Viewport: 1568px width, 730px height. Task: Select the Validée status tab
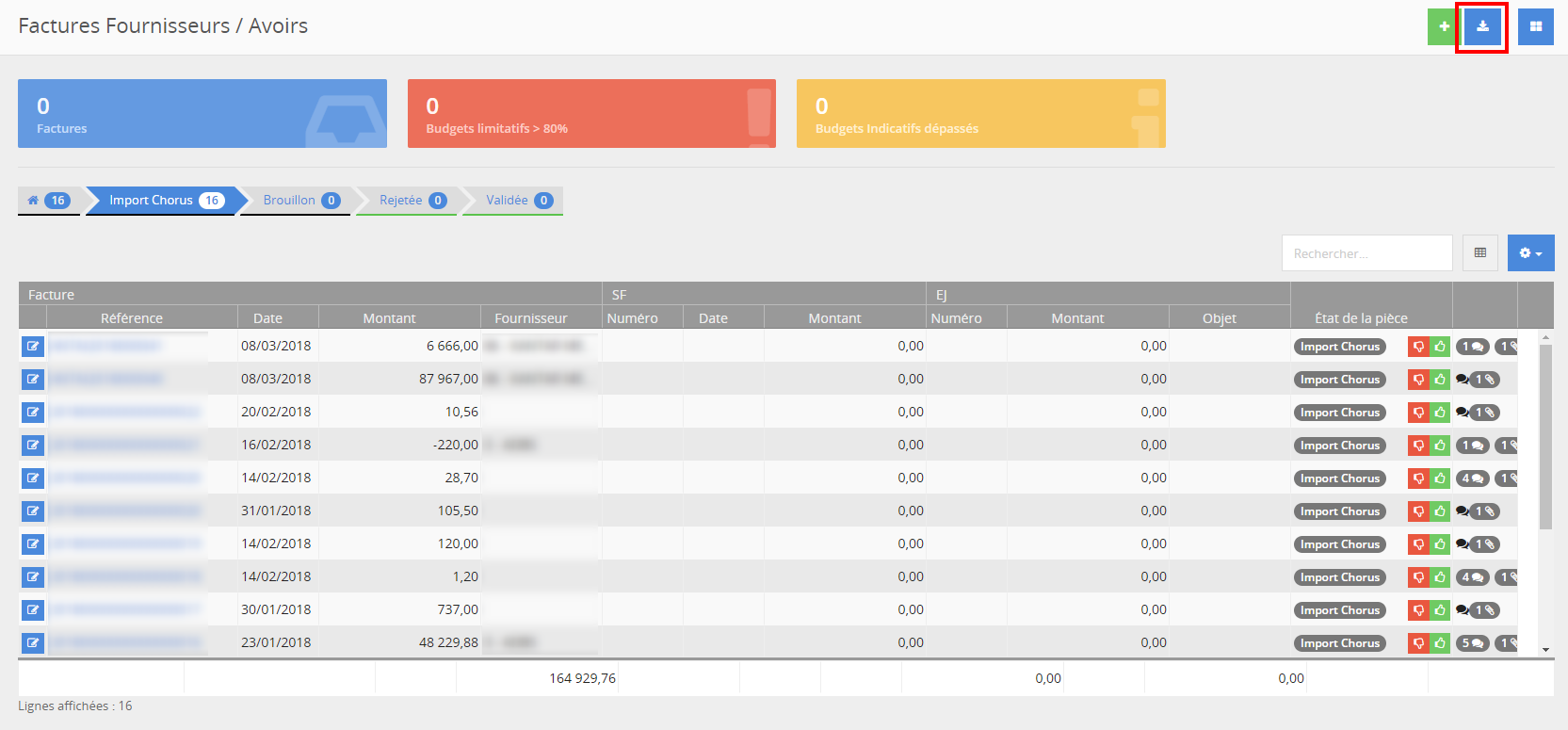(x=517, y=201)
